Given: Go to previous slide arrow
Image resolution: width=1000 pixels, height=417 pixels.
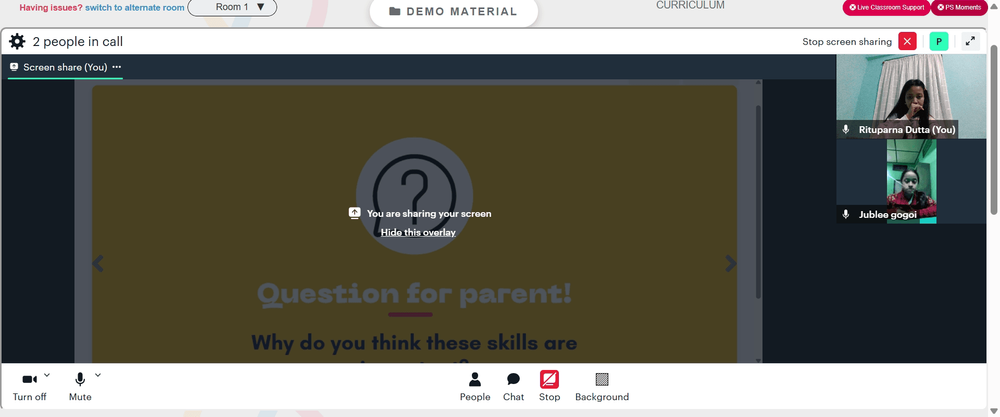Looking at the screenshot, I should 98,263.
